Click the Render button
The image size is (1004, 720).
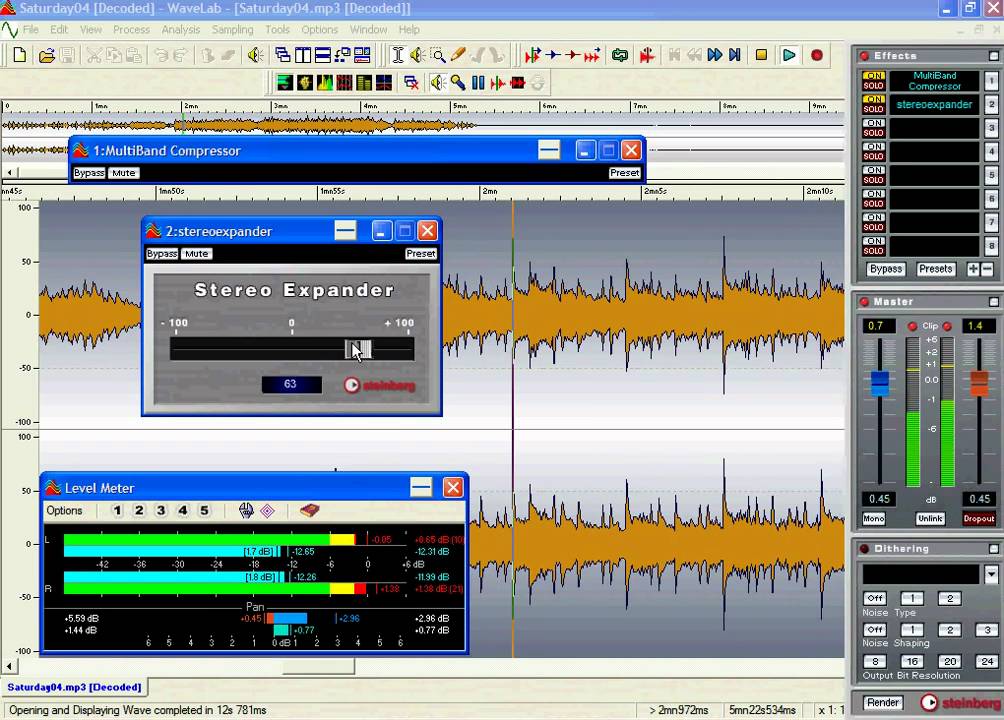882,703
